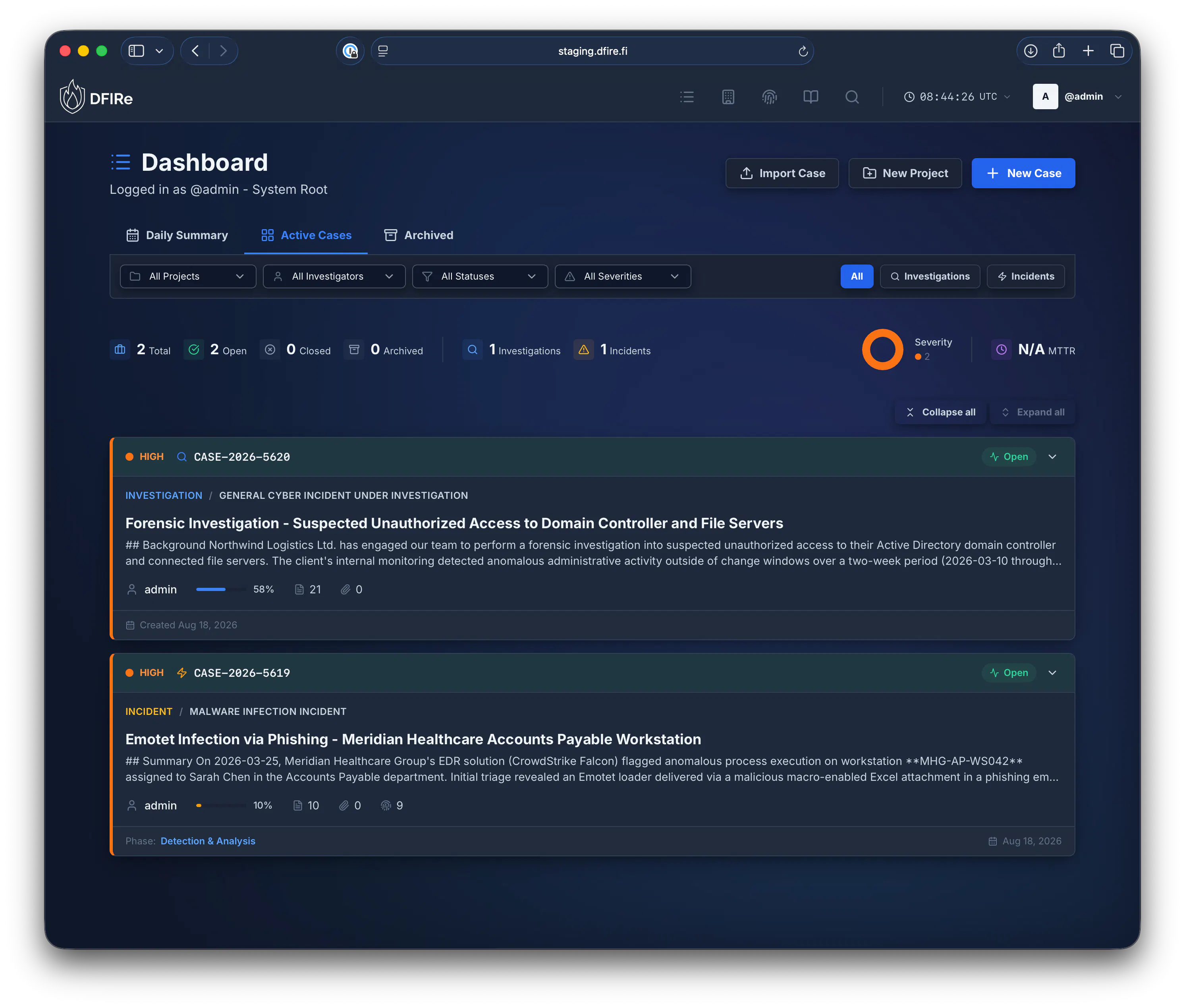
Task: Click the notes document icon on CASE-2026-5620
Action: (x=299, y=589)
